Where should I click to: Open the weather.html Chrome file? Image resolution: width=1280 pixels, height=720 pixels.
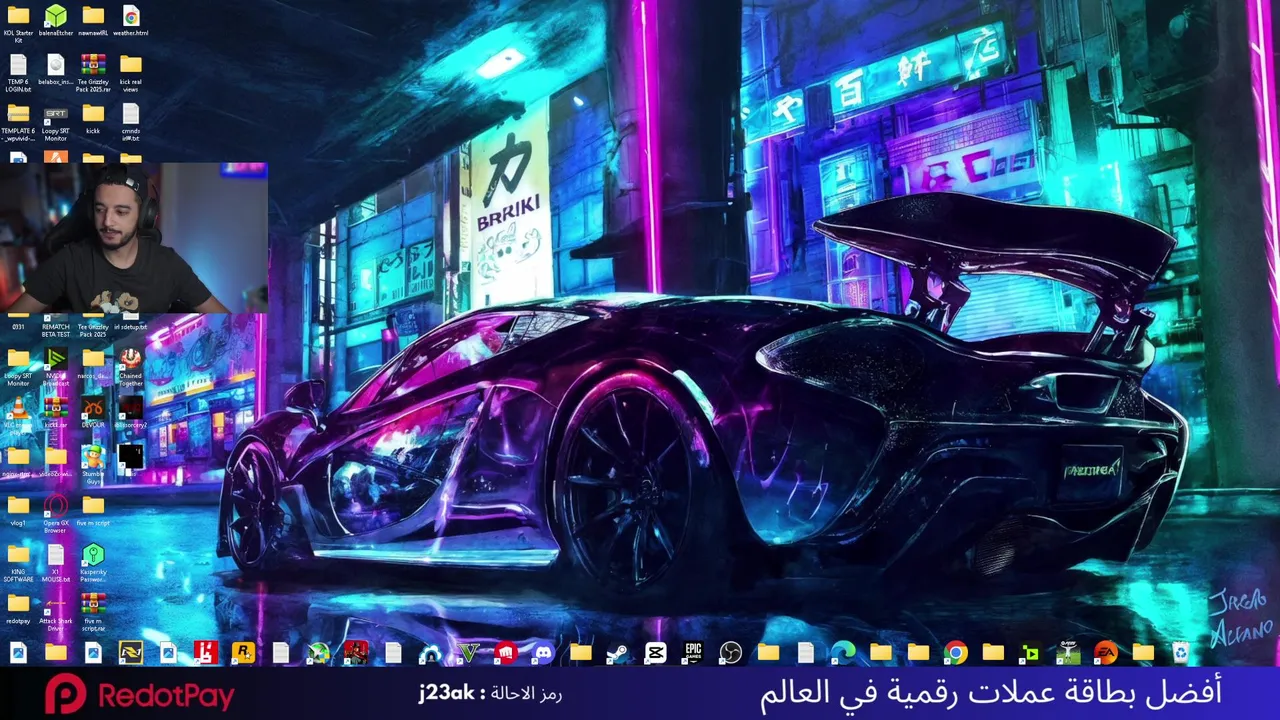coord(131,20)
